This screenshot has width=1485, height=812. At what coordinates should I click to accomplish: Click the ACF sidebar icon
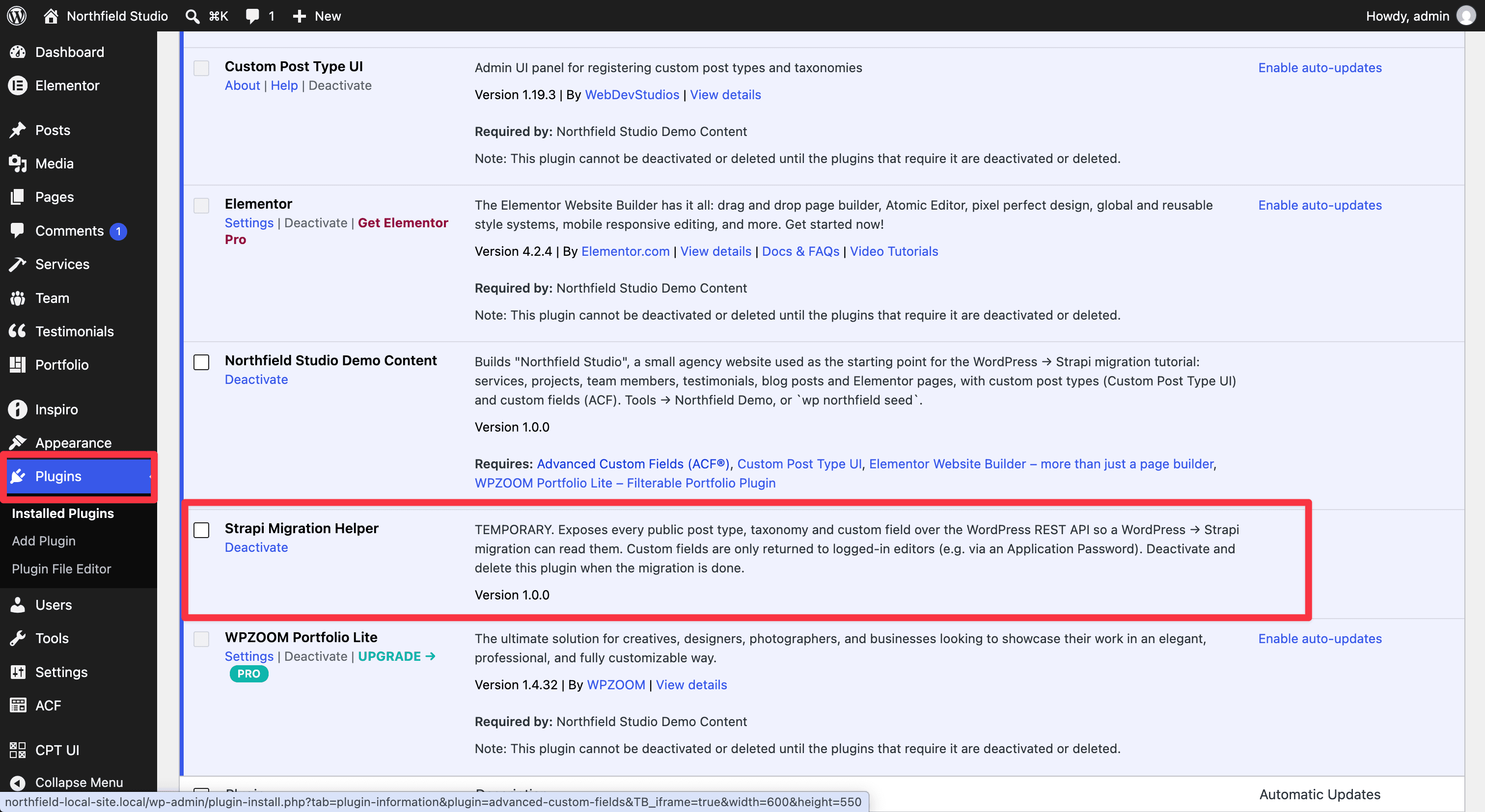17,705
